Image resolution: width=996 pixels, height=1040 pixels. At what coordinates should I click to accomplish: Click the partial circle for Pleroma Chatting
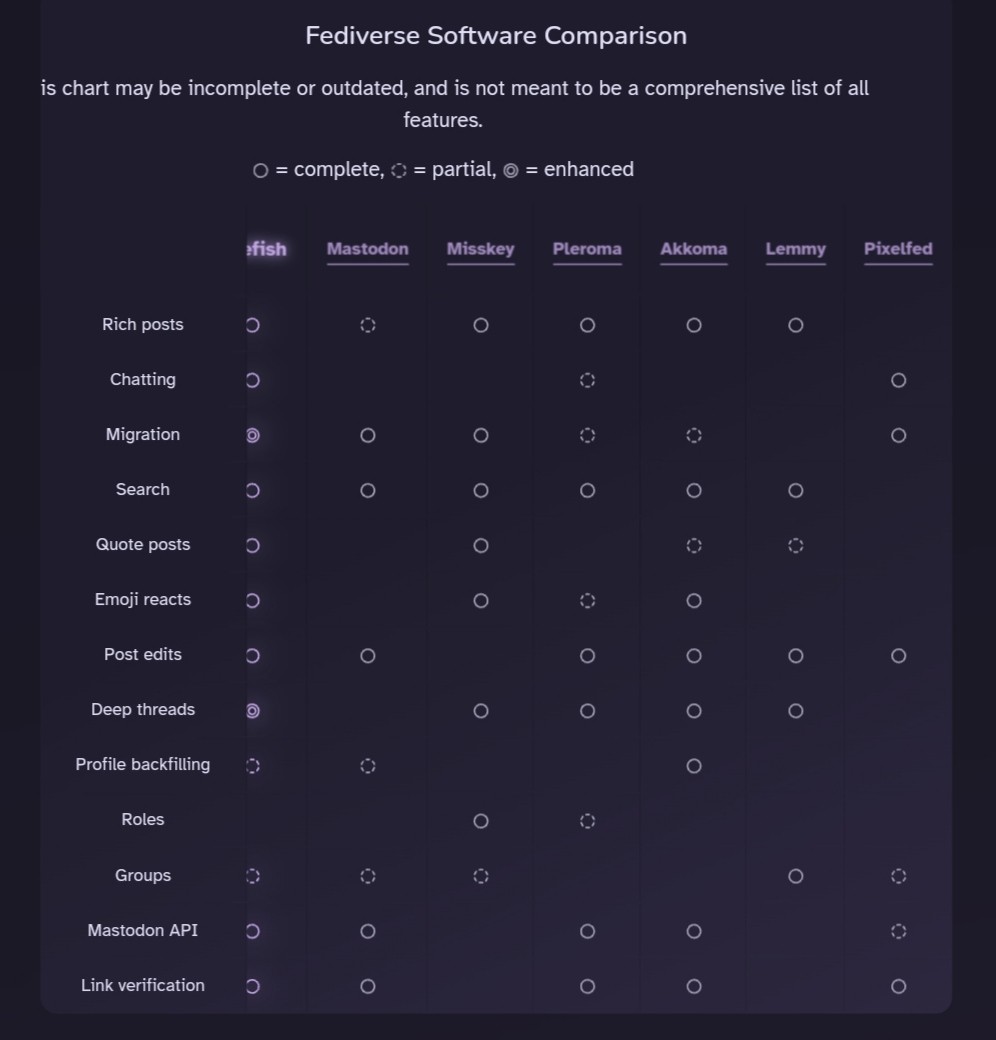(x=588, y=380)
